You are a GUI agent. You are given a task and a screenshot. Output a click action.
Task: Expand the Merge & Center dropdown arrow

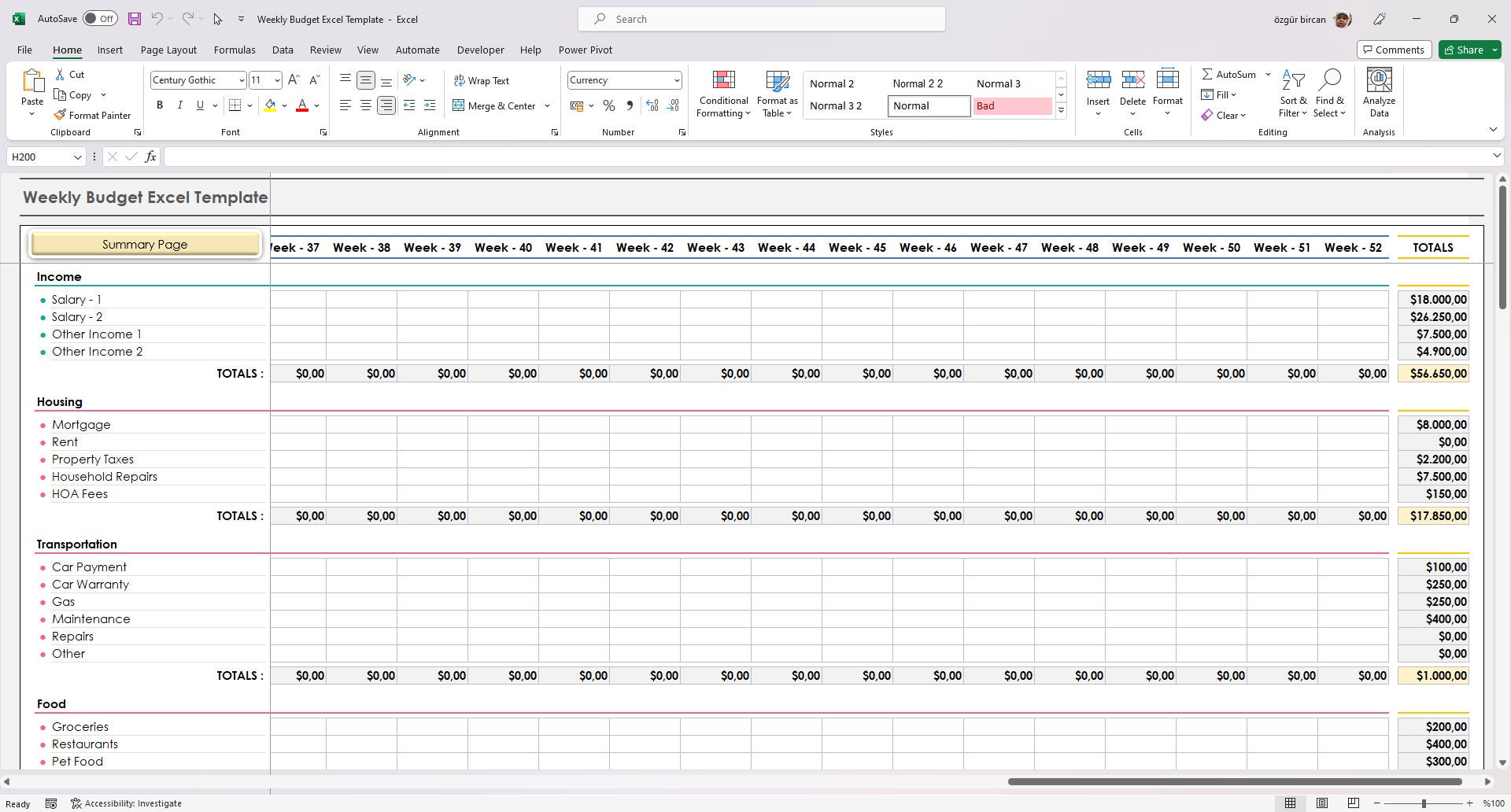coord(547,105)
